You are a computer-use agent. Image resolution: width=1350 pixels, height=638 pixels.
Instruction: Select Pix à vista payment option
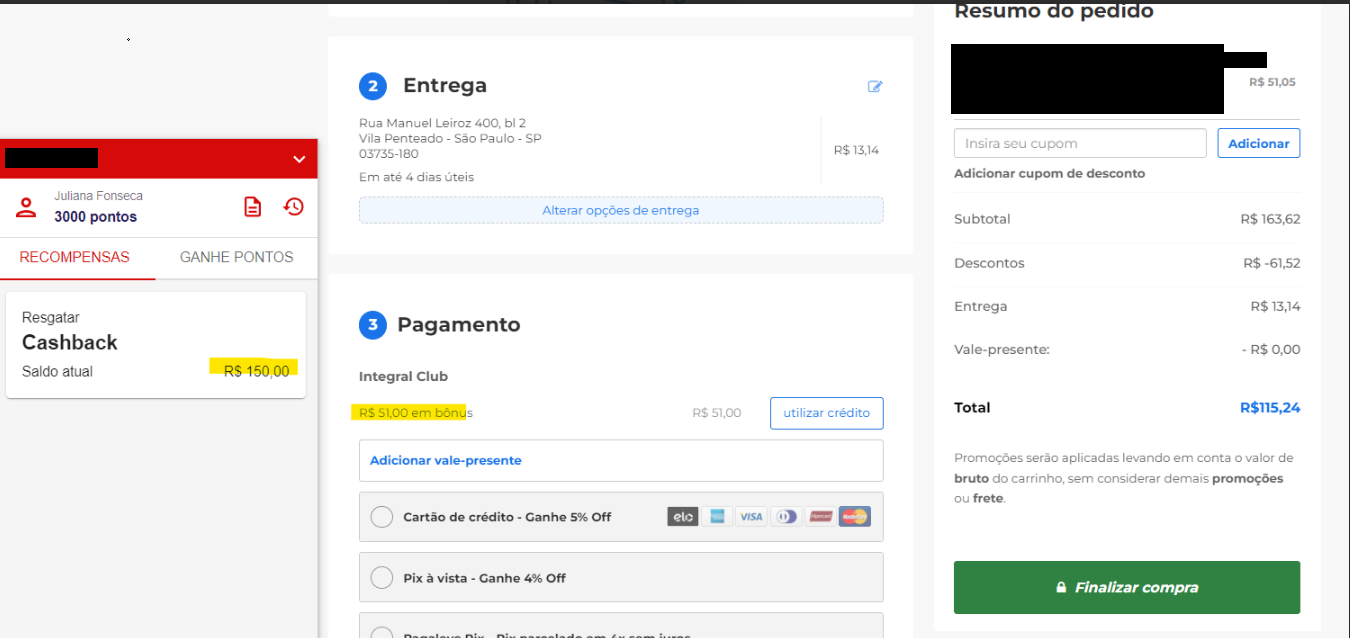[621, 578]
